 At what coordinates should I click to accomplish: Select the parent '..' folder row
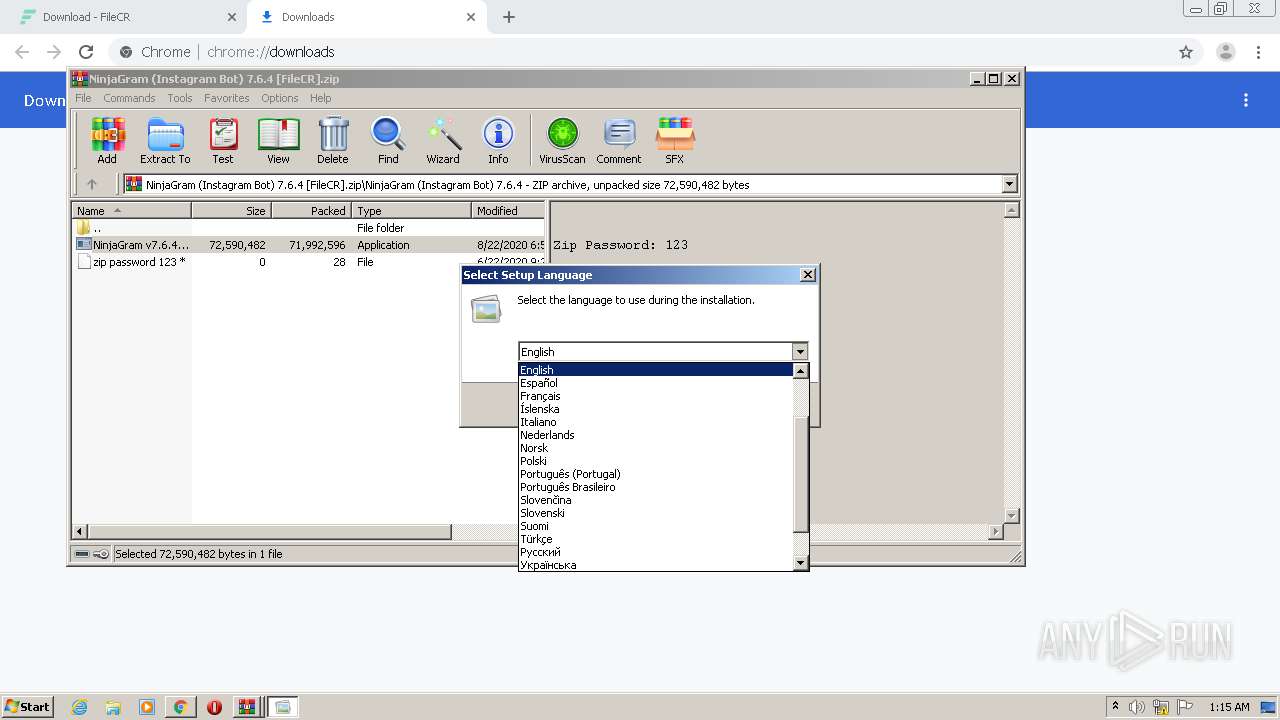[x=309, y=228]
